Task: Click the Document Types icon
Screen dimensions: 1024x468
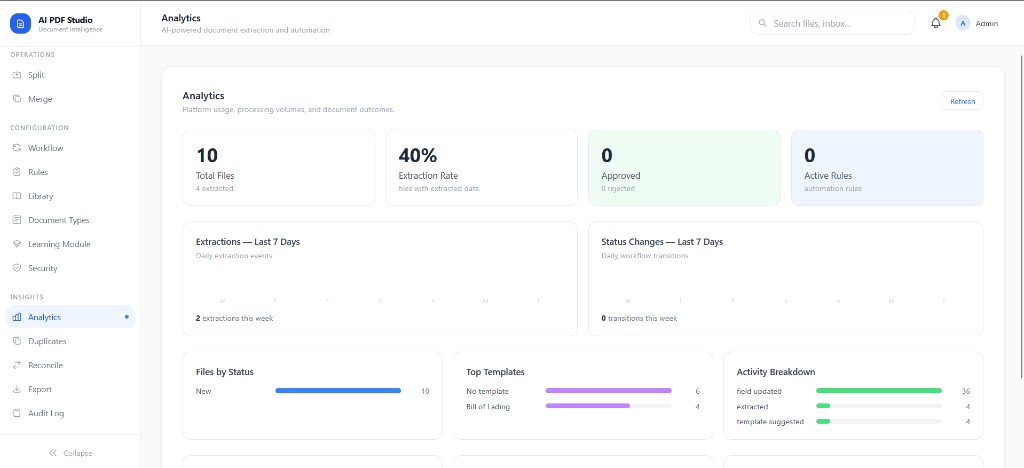Action: pyautogui.click(x=17, y=220)
